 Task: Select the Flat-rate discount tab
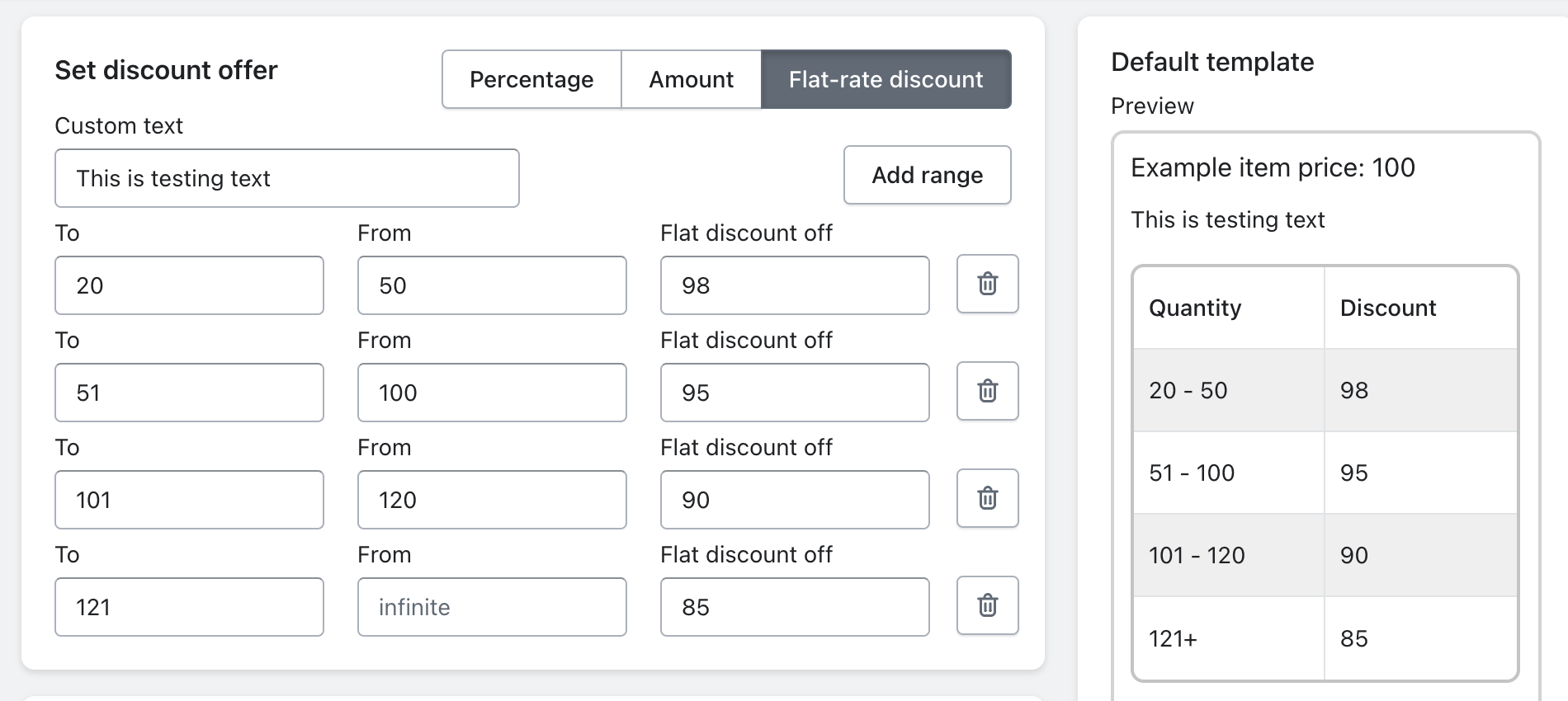click(x=886, y=79)
